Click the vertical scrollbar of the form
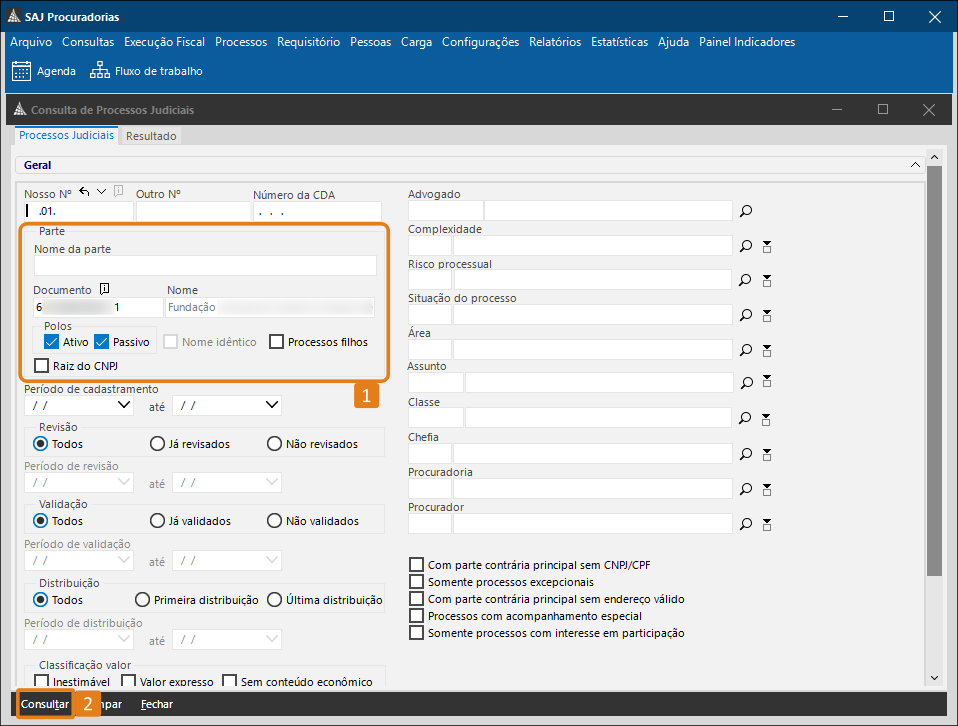958x726 pixels. (934, 370)
